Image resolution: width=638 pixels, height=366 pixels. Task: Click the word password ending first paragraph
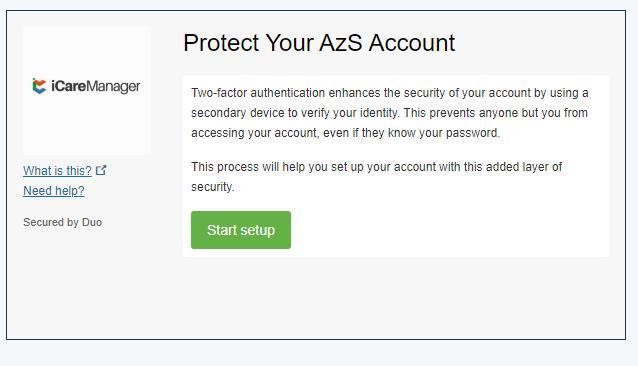pyautogui.click(x=472, y=133)
